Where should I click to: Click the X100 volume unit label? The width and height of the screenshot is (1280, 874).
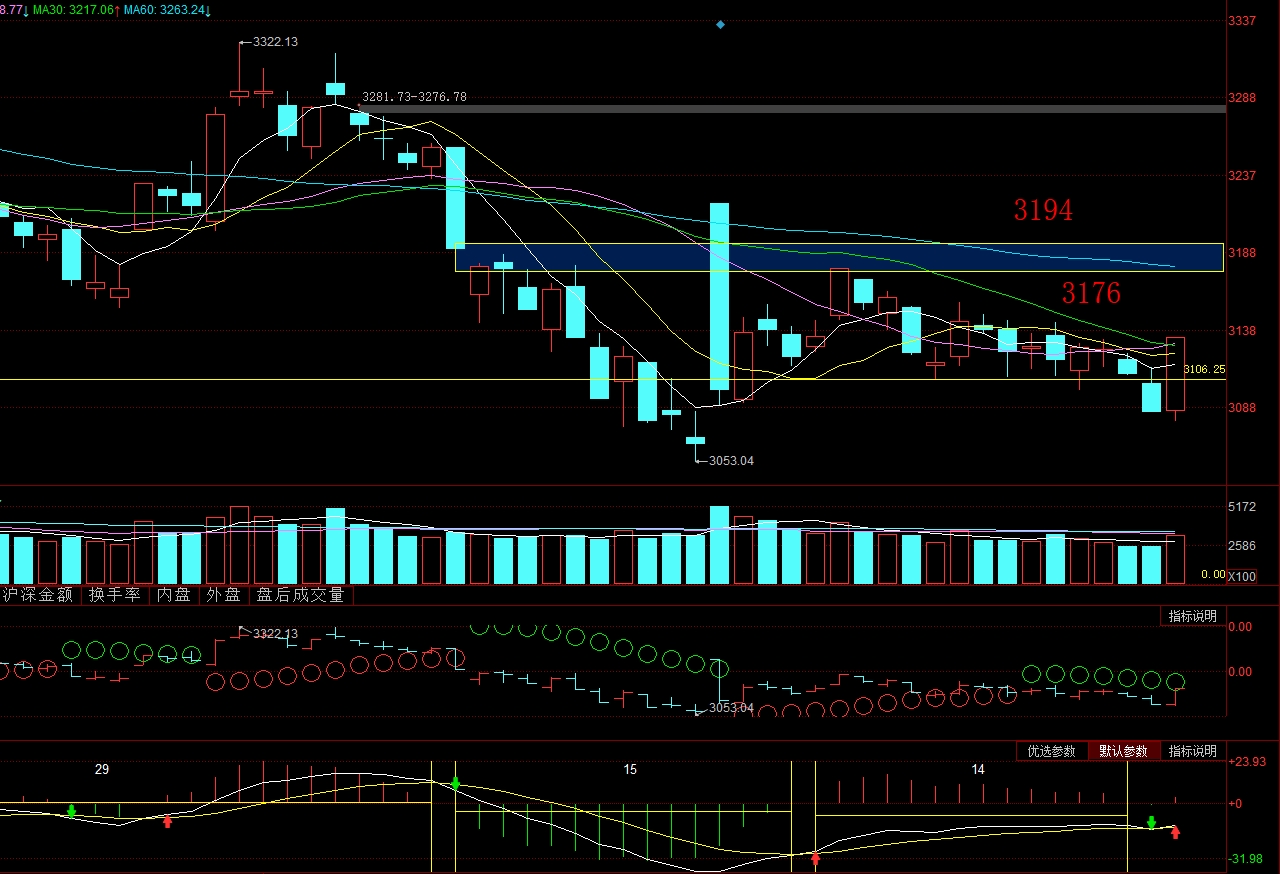point(1242,576)
